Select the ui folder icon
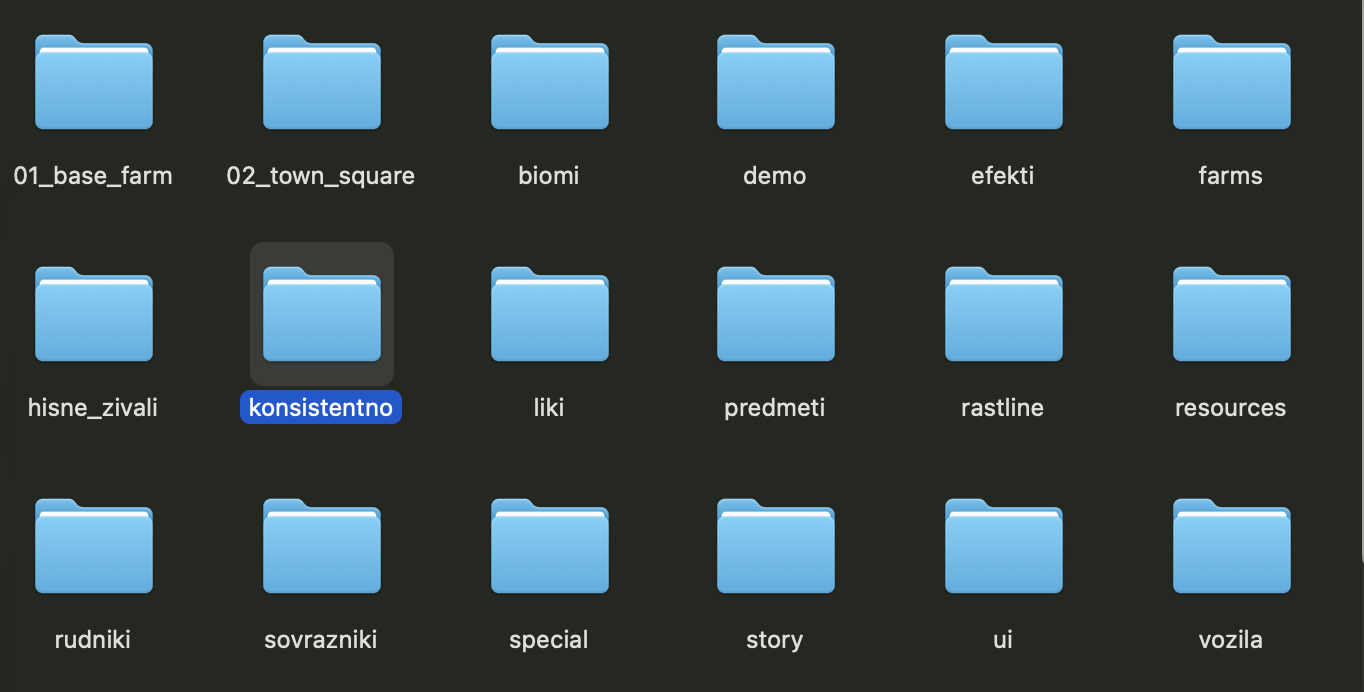1364x692 pixels. (1003, 547)
